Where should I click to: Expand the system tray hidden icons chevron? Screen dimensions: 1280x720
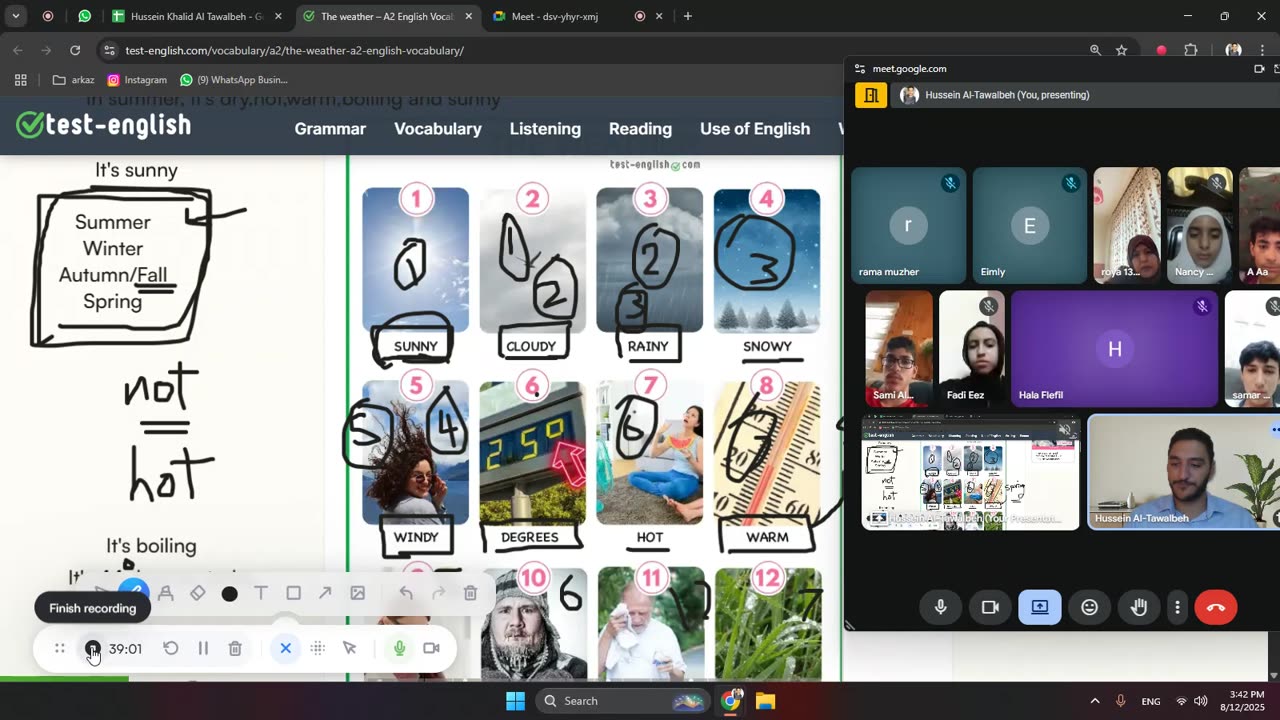1094,701
